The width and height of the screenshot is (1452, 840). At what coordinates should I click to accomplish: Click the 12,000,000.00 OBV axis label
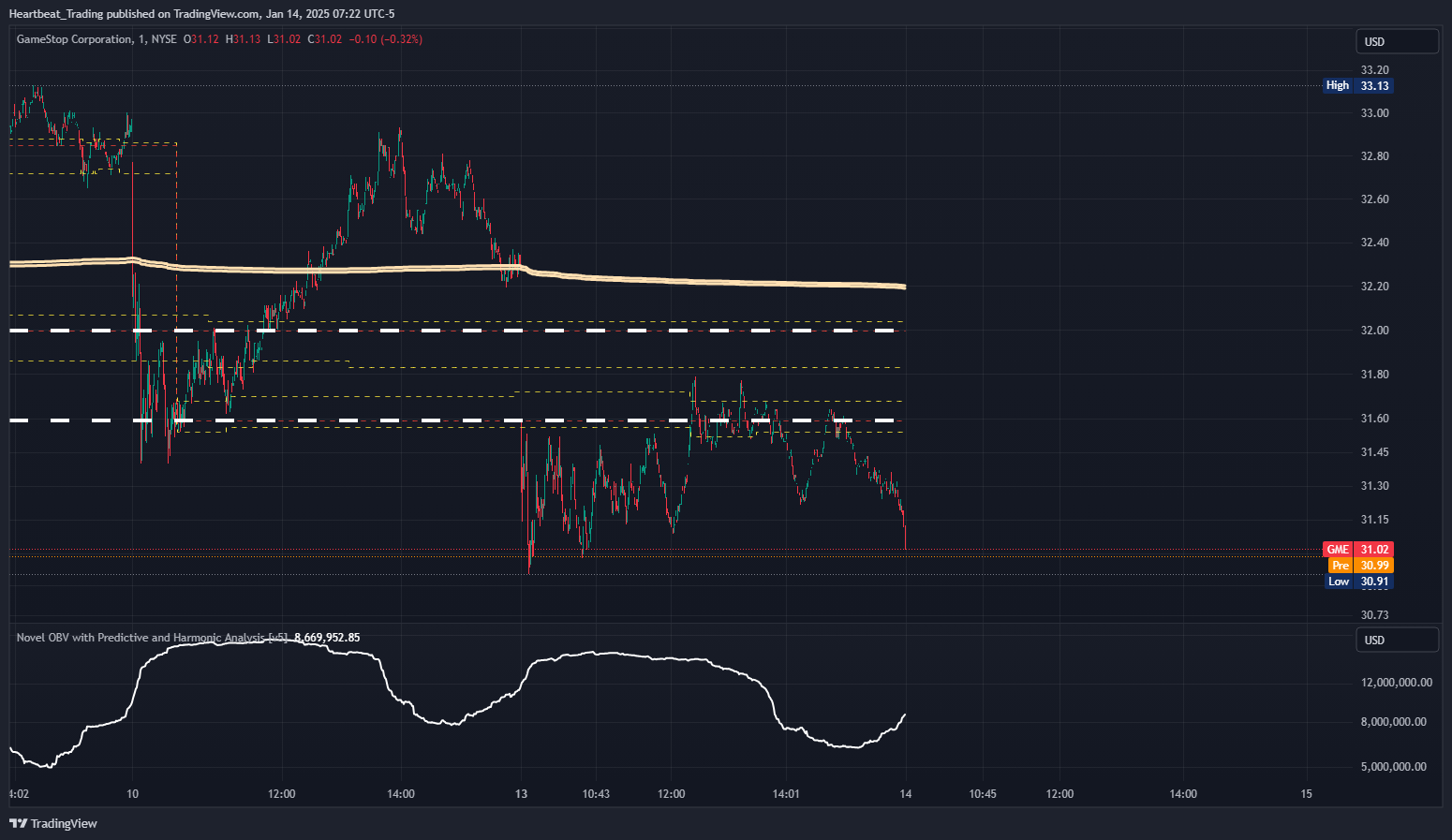pos(1396,683)
